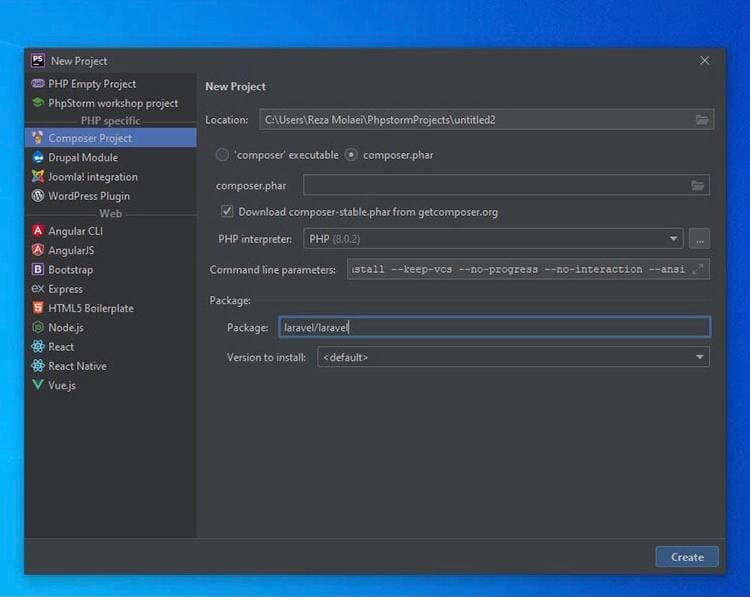750x597 pixels.
Task: Select the Express icon
Action: [x=38, y=288]
